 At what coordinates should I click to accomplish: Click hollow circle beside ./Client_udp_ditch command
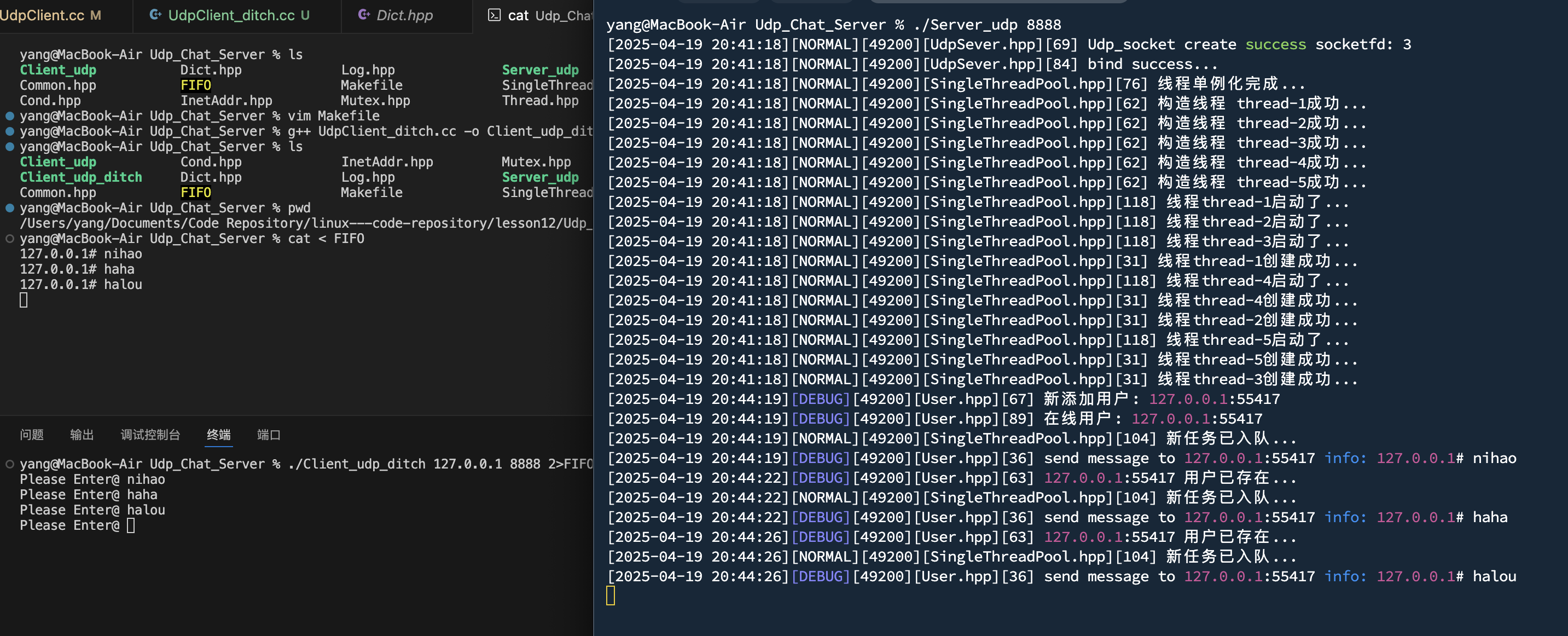[x=10, y=464]
